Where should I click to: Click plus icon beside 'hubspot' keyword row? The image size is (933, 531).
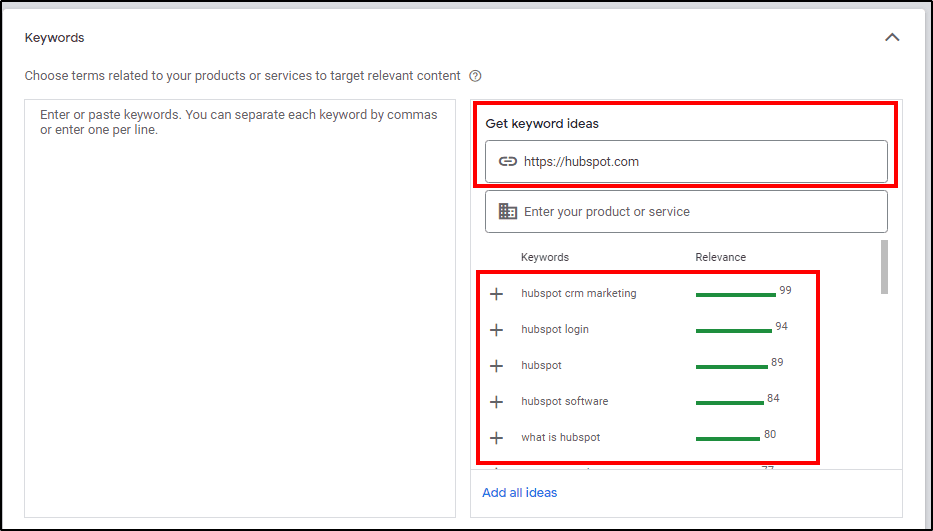click(496, 366)
